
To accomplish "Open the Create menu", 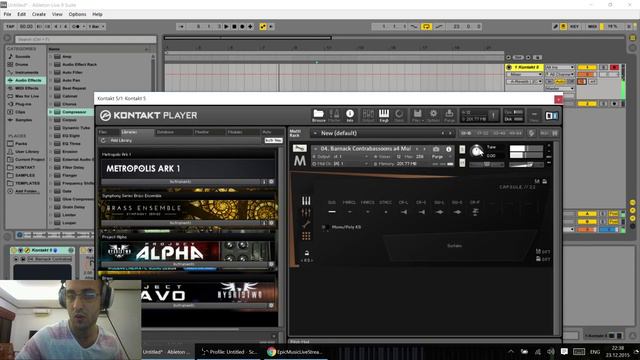I will [39, 14].
